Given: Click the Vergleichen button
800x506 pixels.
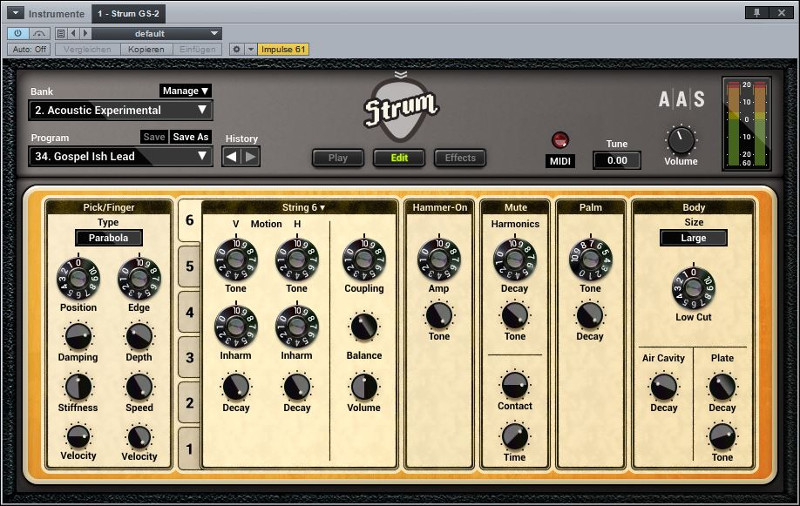Looking at the screenshot, I should click(87, 49).
